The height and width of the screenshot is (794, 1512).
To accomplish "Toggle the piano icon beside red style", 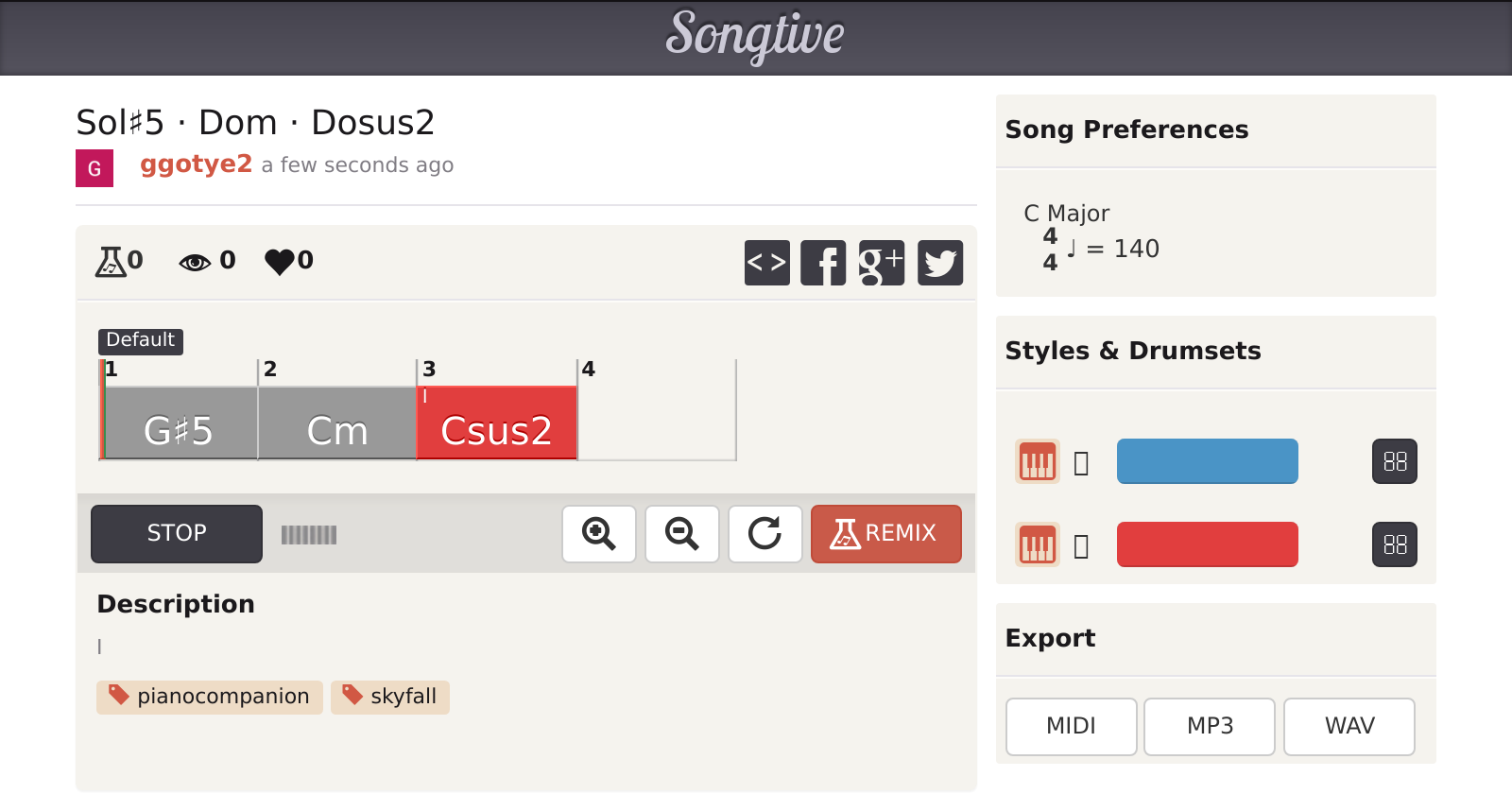I will 1038,545.
